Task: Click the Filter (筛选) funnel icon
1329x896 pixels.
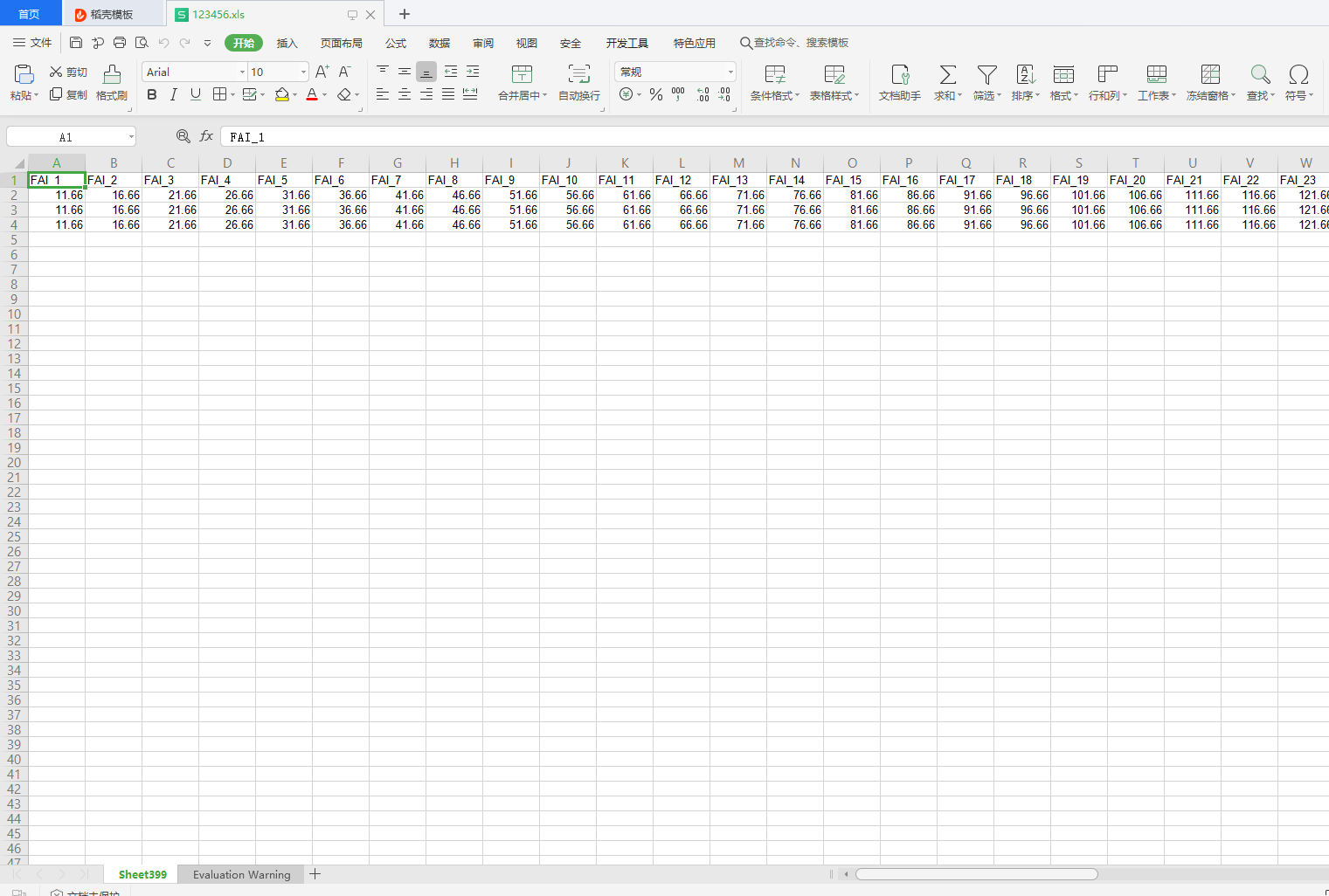Action: click(987, 74)
